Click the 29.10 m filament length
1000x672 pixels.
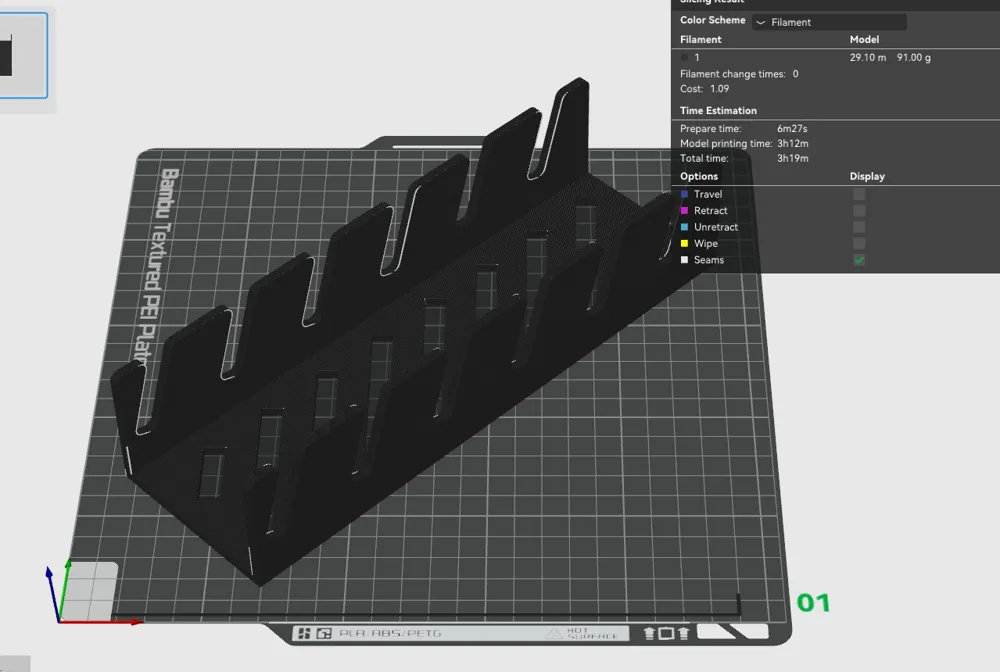click(867, 57)
